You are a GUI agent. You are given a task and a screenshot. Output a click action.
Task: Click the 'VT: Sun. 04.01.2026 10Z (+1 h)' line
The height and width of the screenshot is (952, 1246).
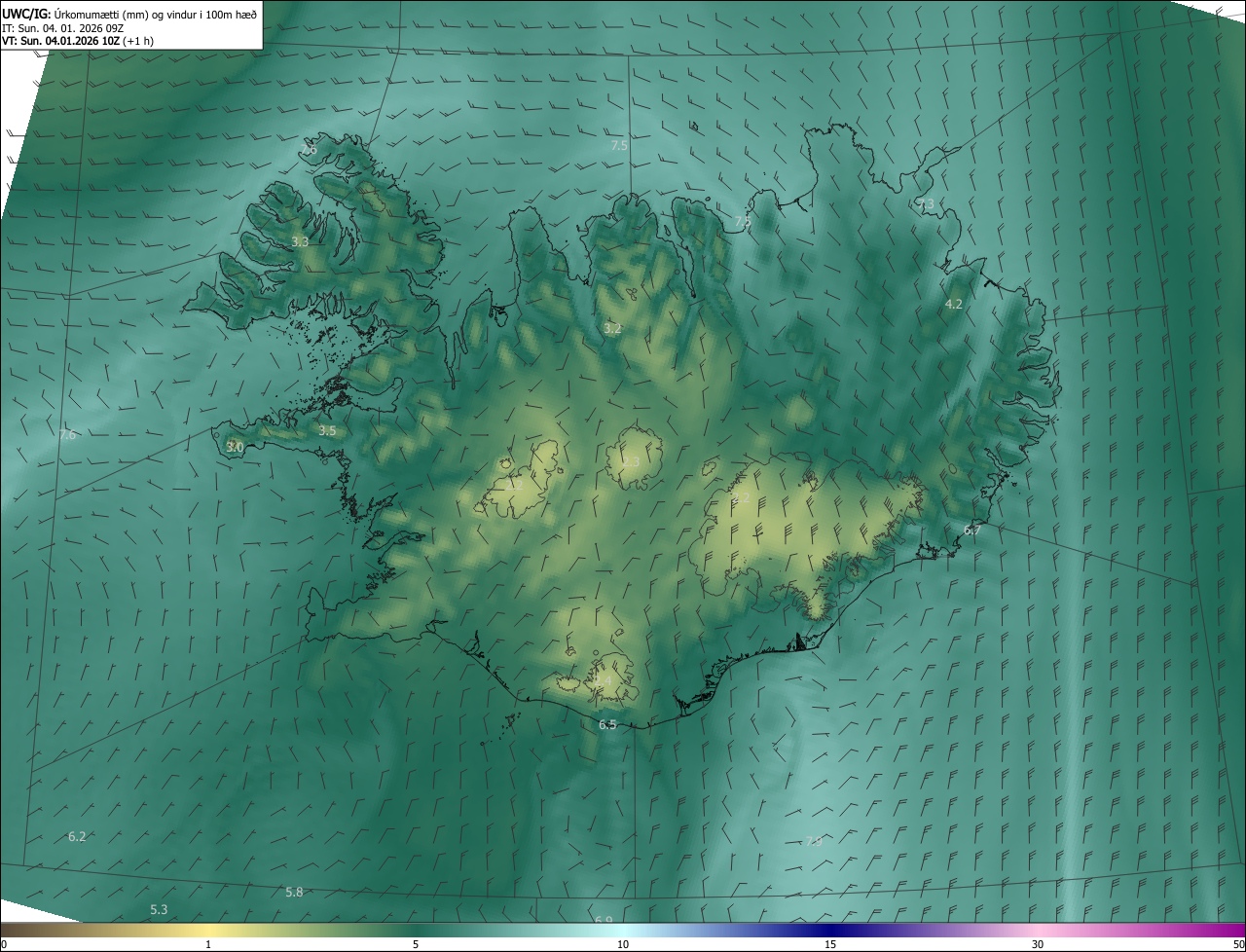click(78, 41)
